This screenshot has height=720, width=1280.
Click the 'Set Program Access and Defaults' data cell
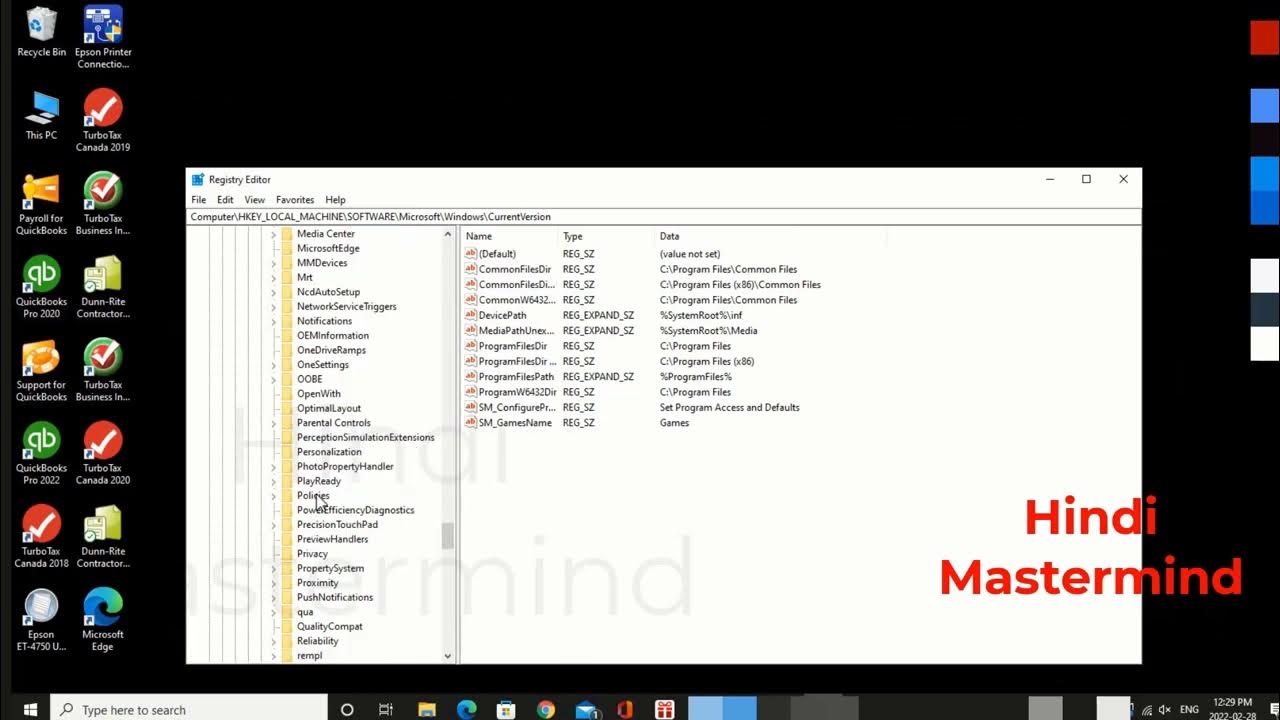click(x=729, y=408)
